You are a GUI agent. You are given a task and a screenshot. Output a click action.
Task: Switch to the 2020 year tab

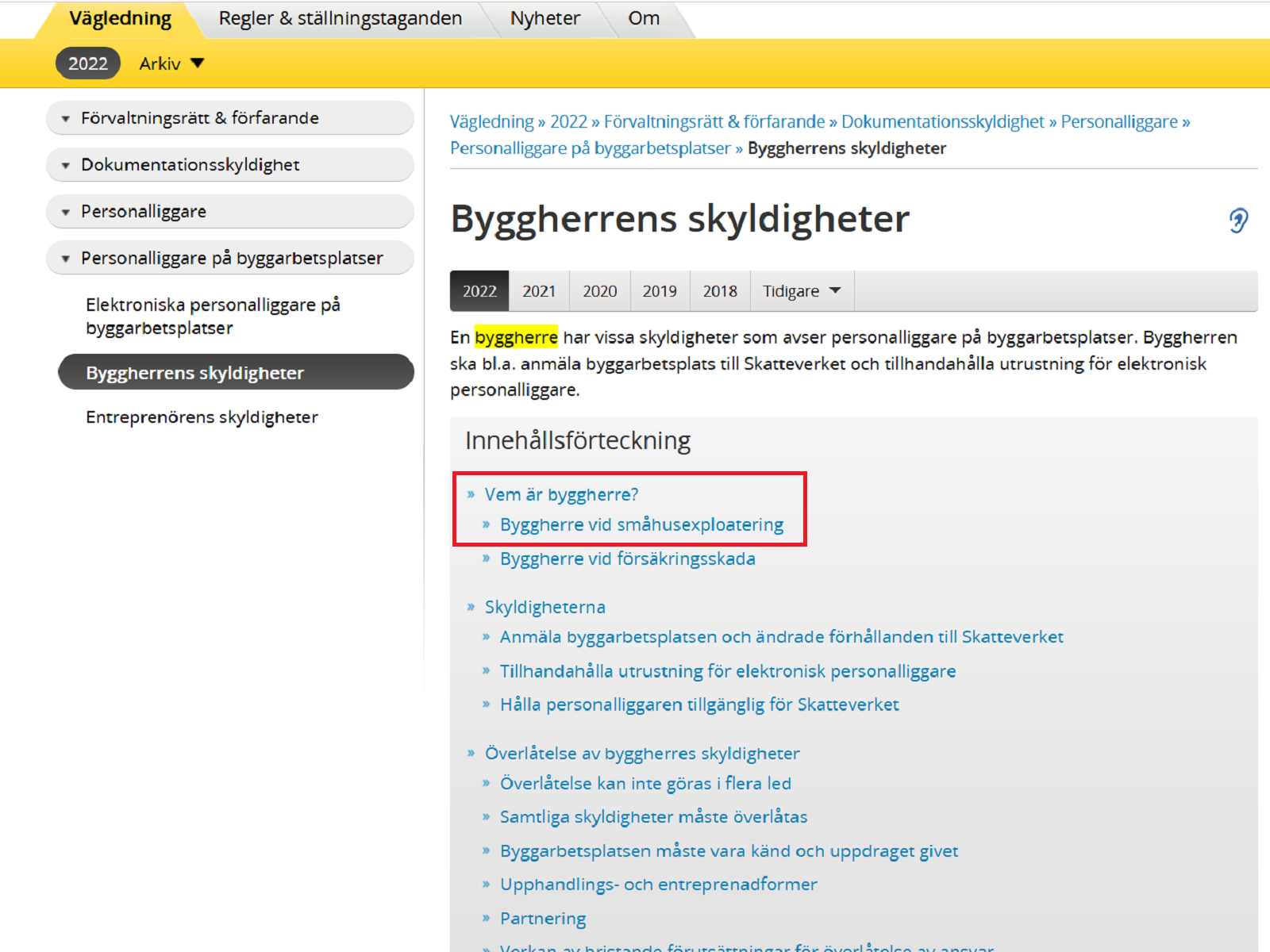point(600,291)
